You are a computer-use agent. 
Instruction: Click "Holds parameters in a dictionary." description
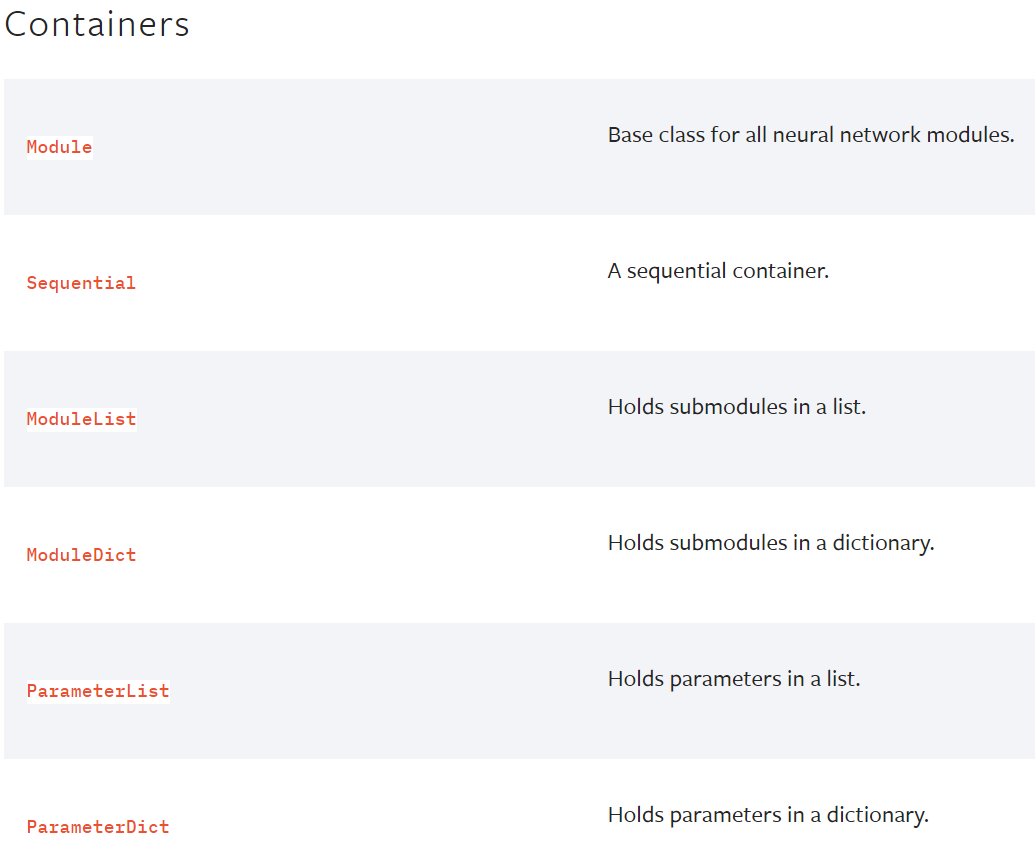coord(768,815)
